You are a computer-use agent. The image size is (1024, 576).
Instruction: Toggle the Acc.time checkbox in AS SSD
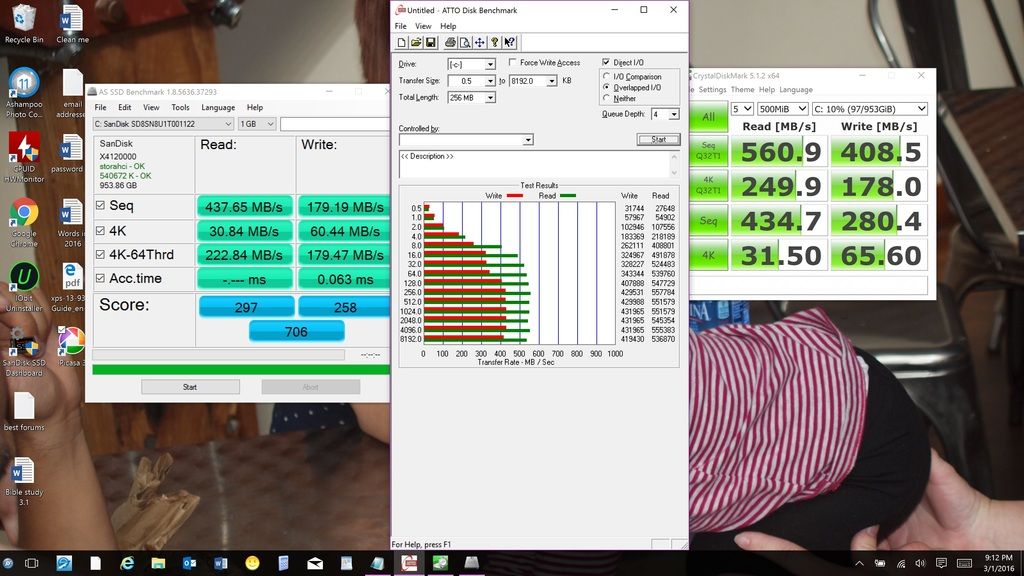[100, 278]
